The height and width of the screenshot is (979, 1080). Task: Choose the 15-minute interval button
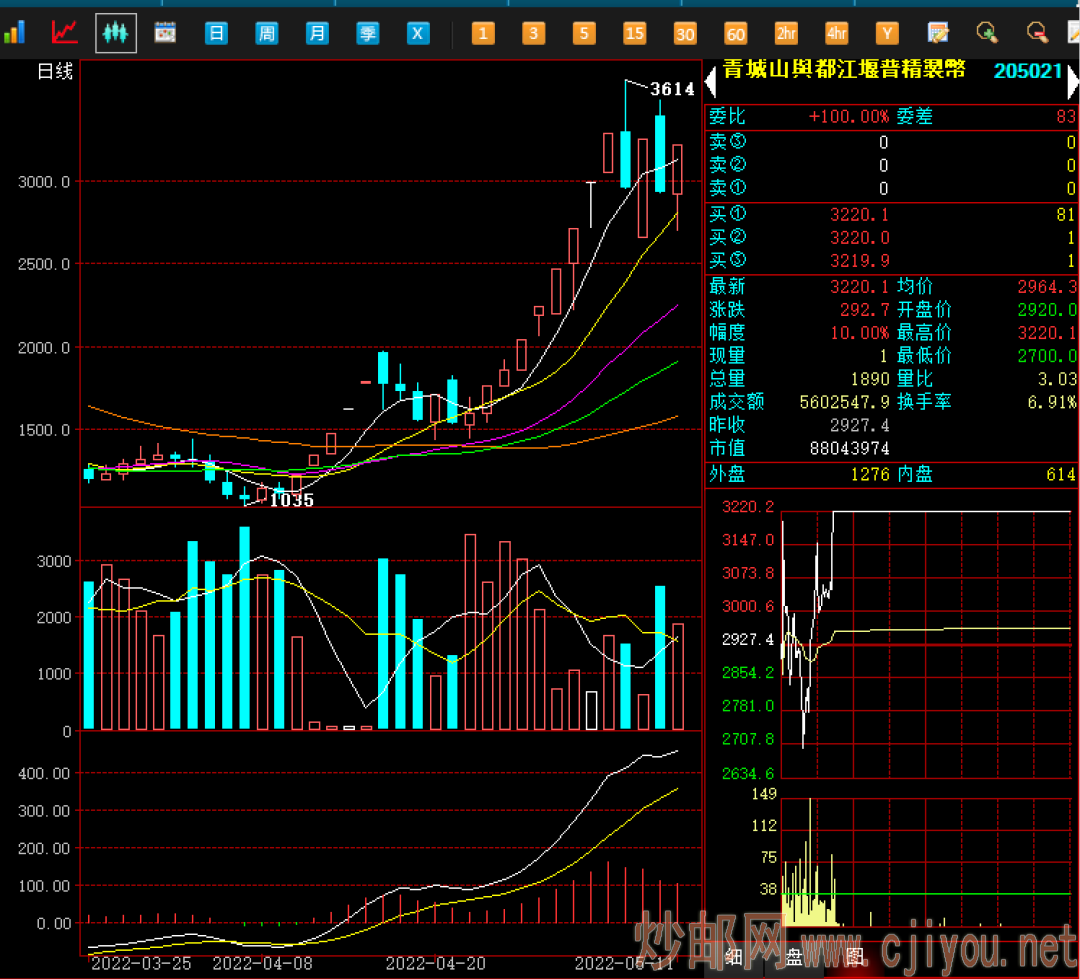click(x=634, y=34)
